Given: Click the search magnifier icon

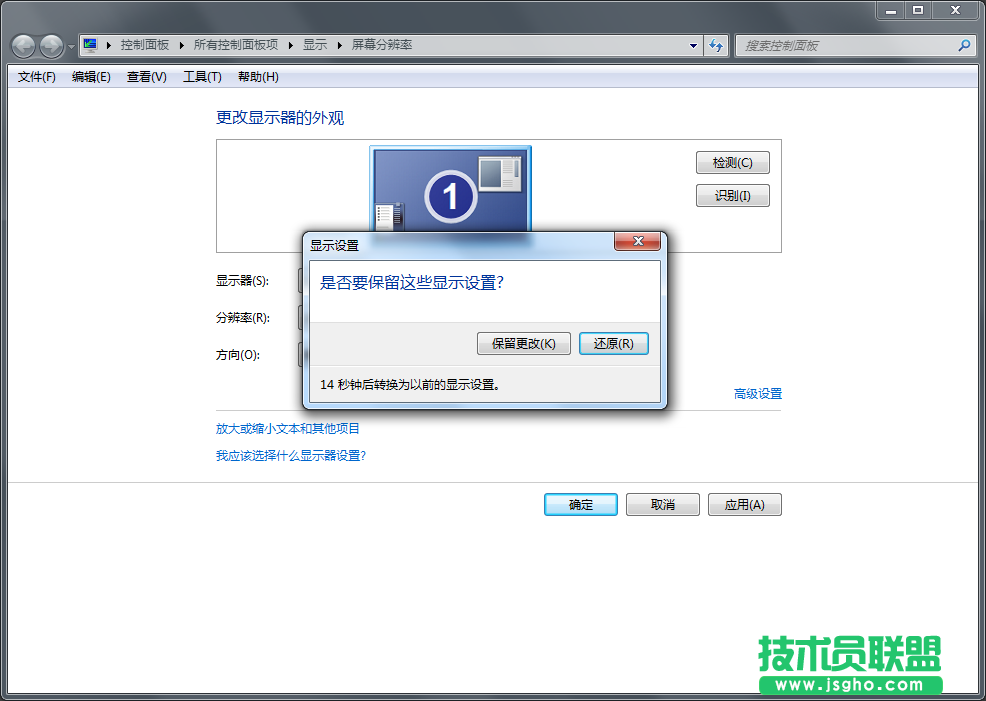Looking at the screenshot, I should point(963,45).
